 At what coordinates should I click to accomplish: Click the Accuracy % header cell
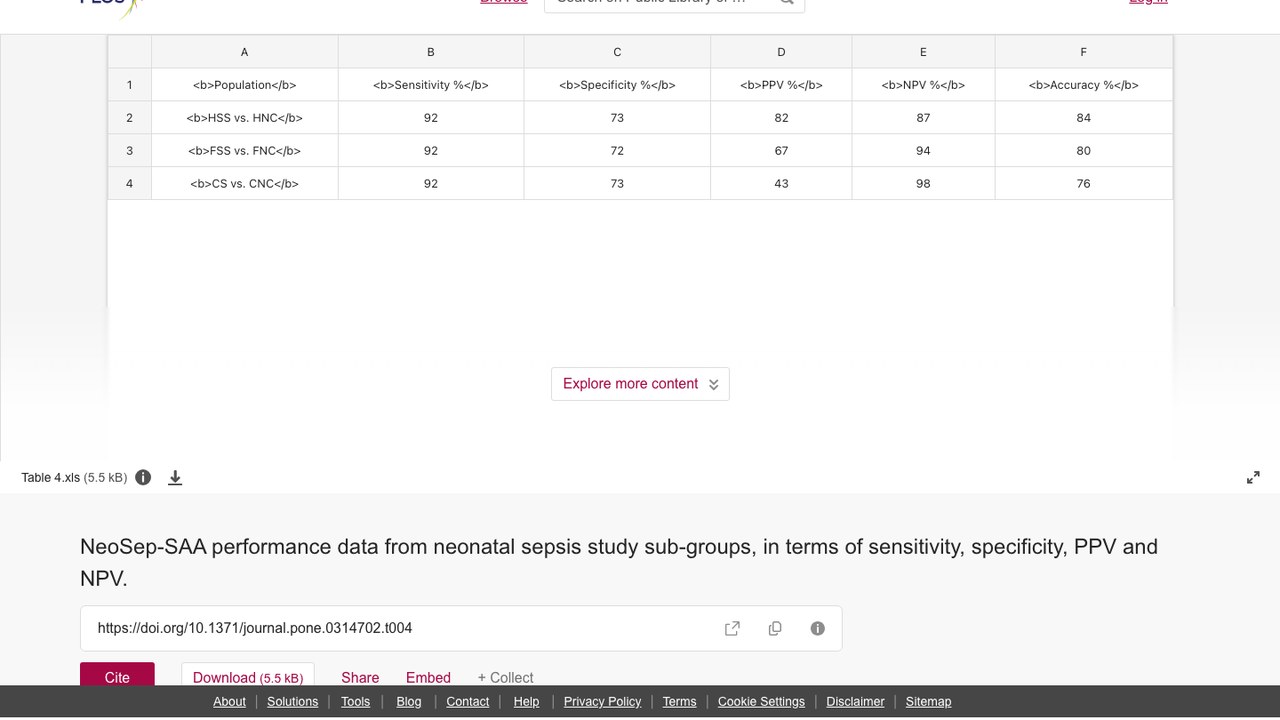pyautogui.click(x=1083, y=85)
